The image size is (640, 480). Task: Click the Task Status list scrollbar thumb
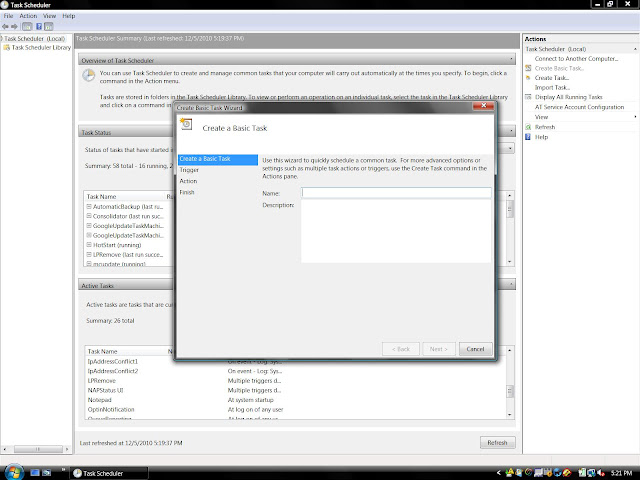(510, 210)
